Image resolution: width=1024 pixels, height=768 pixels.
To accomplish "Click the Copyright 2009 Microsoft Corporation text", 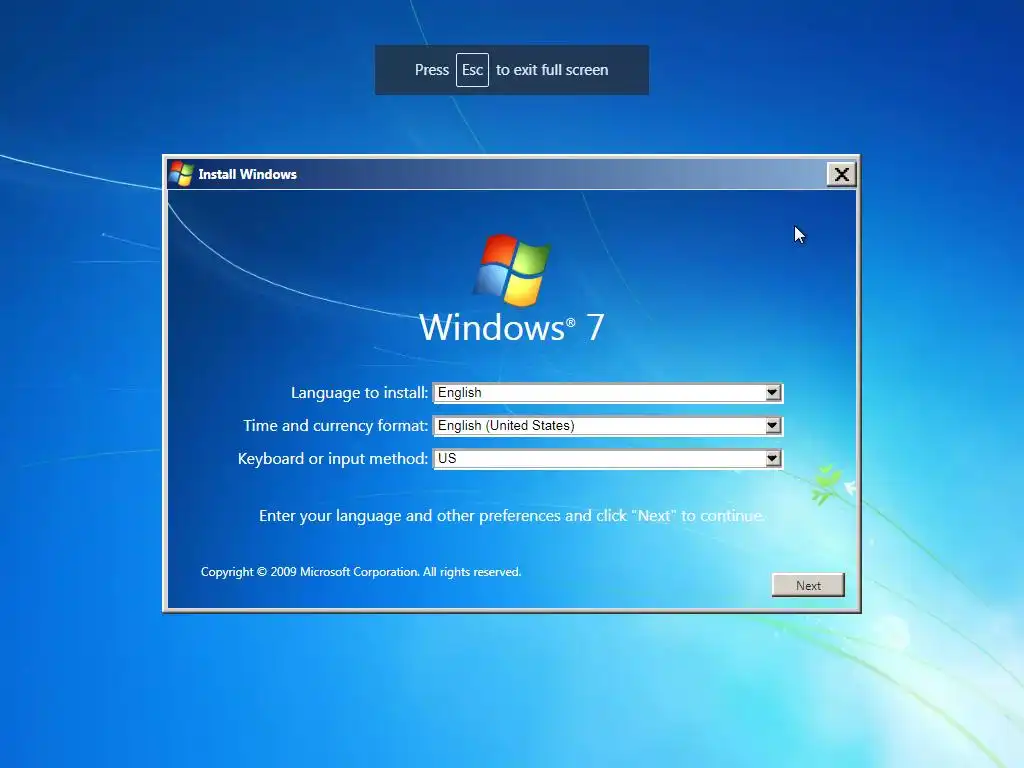I will point(360,572).
